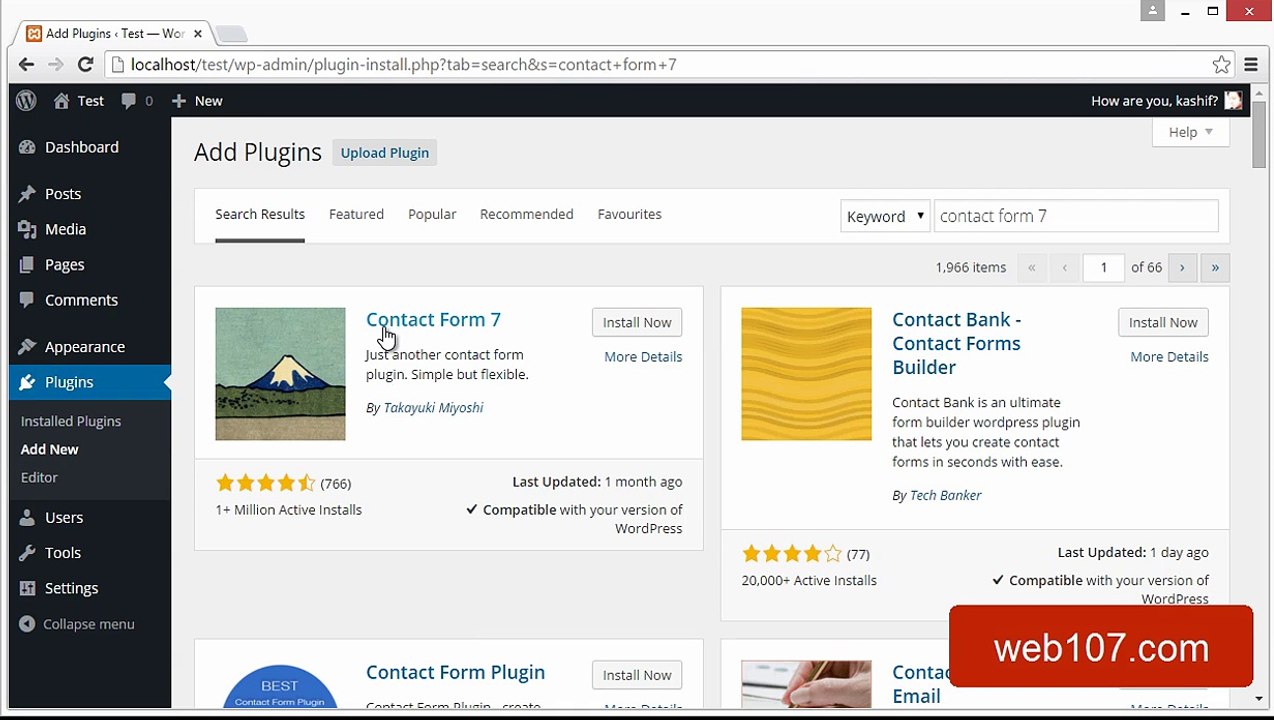Open the Chrome hamburger menu

[1251, 64]
